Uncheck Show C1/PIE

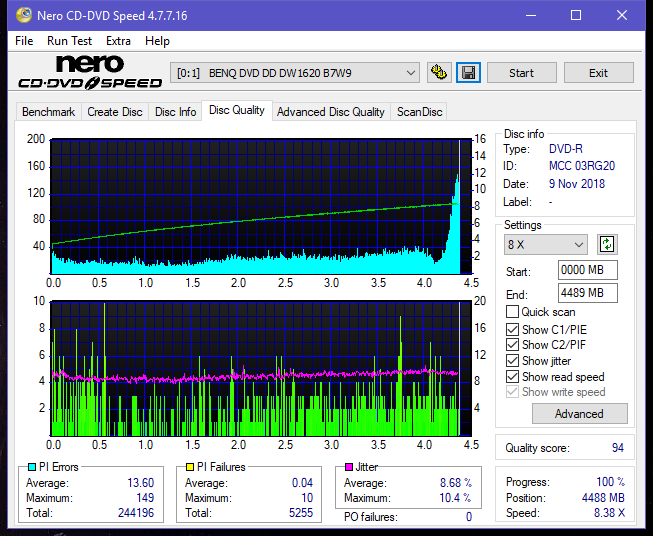(x=512, y=329)
